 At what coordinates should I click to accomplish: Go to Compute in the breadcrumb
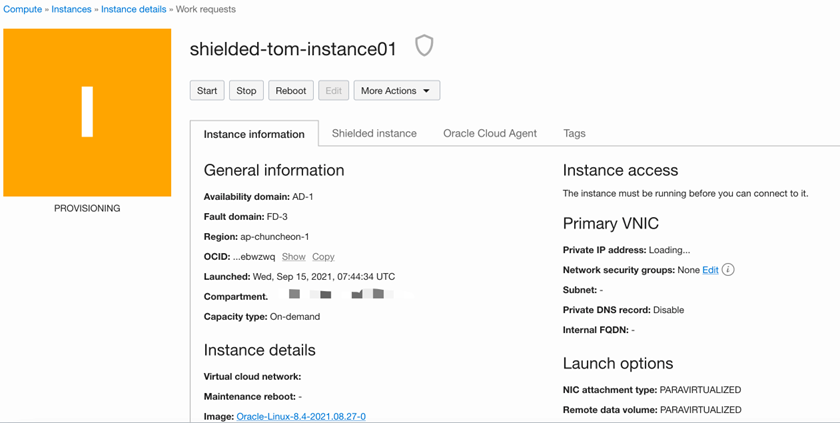click(23, 9)
